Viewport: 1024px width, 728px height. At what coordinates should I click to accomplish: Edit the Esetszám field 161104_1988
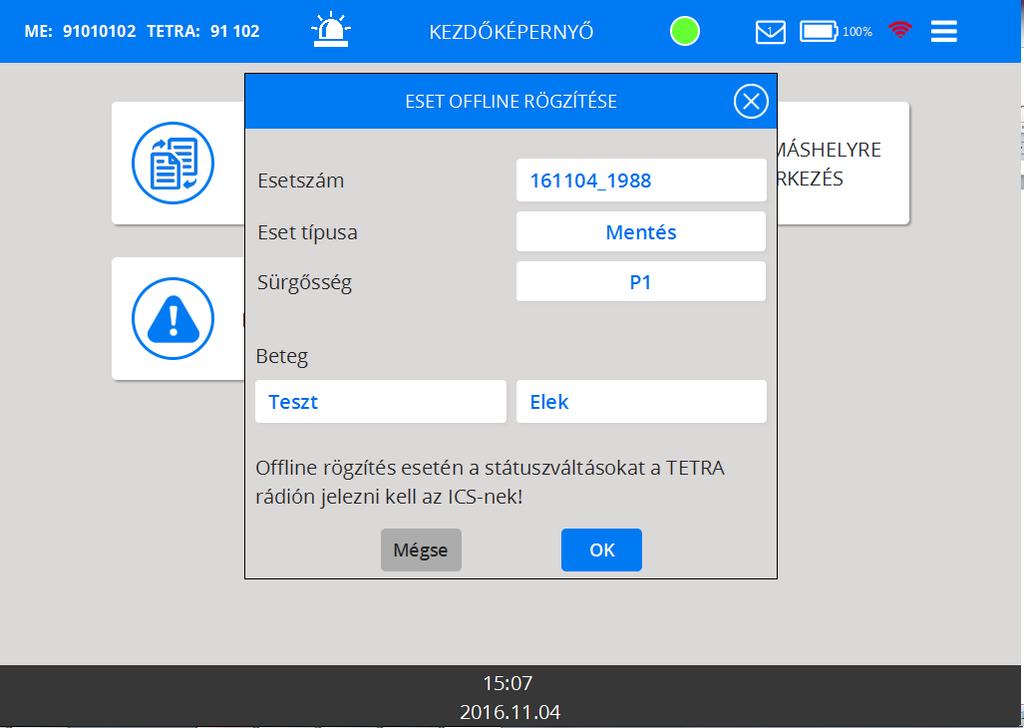(641, 180)
